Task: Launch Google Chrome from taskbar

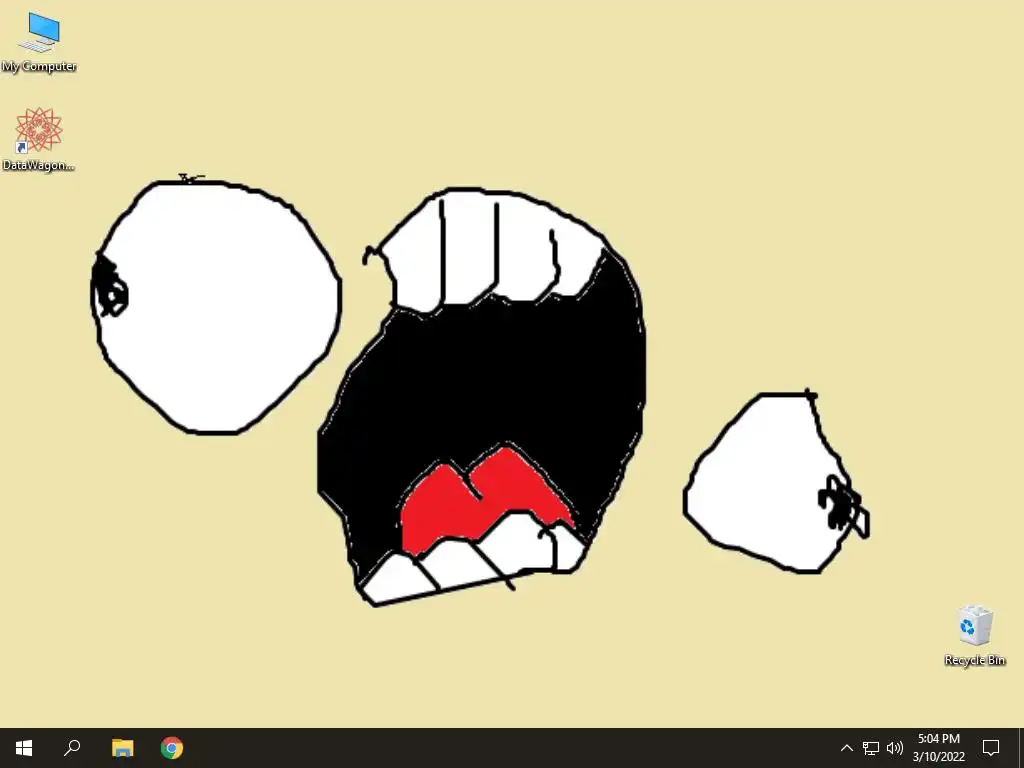Action: click(172, 748)
